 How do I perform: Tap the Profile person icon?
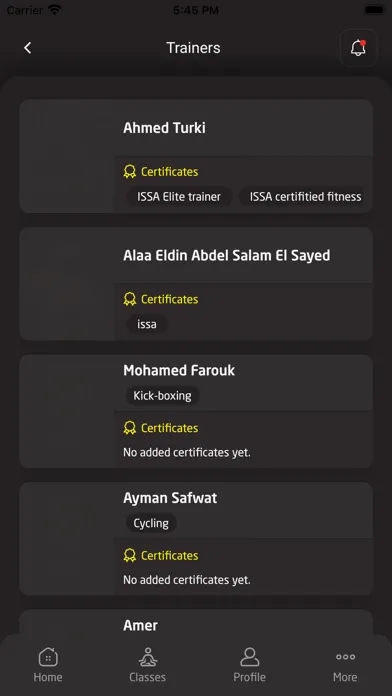coord(249,657)
